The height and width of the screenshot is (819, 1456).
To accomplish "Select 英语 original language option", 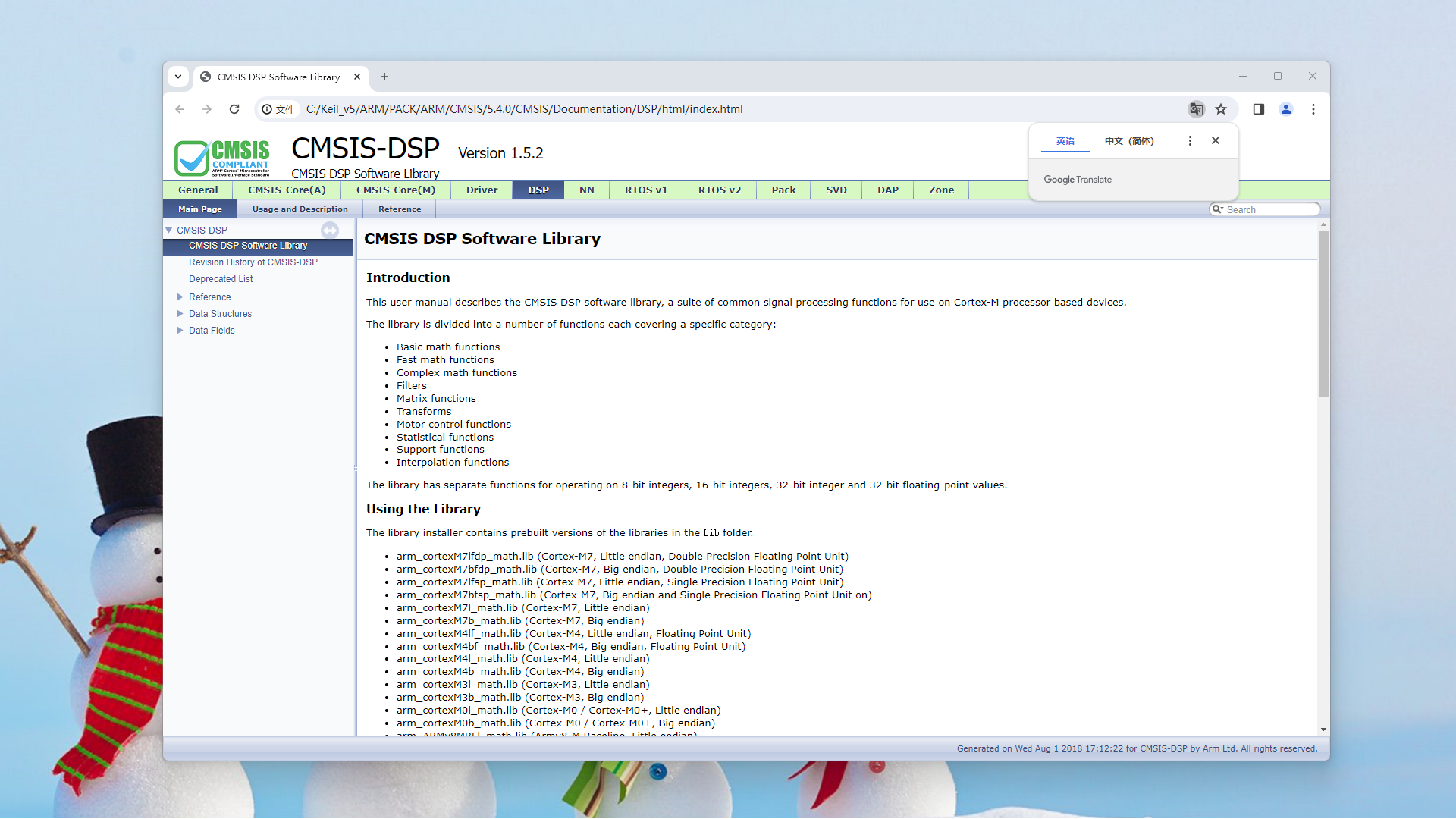I will click(x=1065, y=141).
